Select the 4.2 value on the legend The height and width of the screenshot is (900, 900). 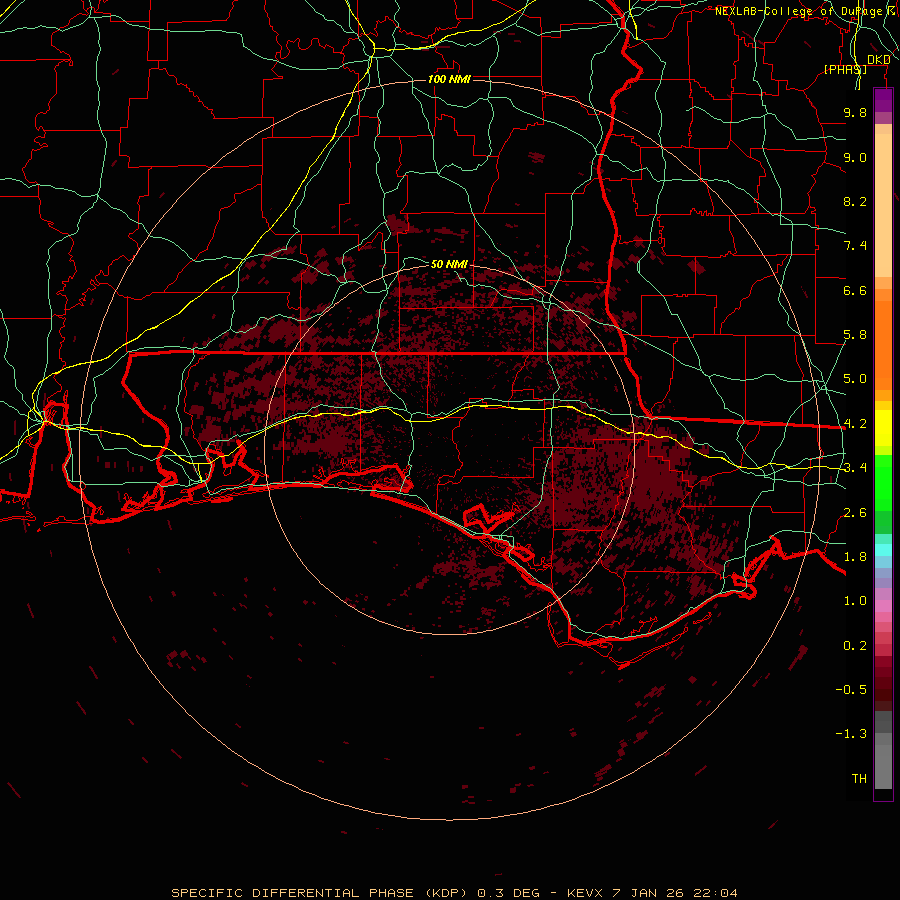[x=855, y=424]
